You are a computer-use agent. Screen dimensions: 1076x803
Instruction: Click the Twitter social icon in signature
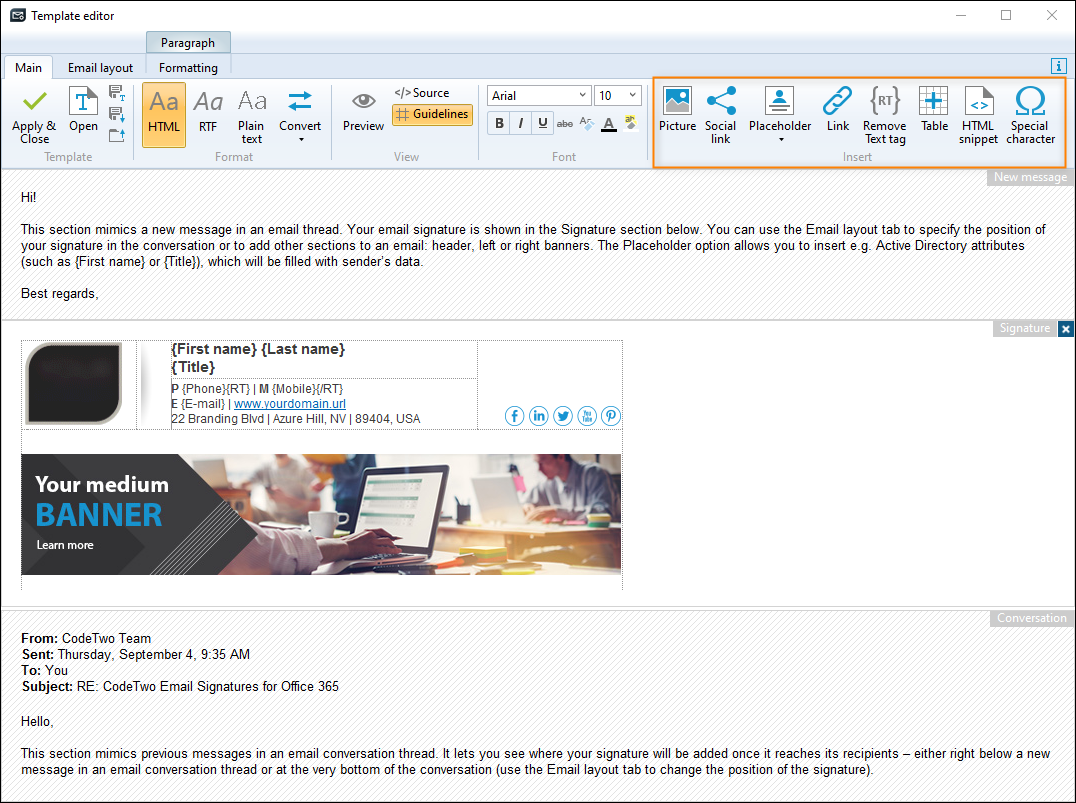(x=563, y=416)
